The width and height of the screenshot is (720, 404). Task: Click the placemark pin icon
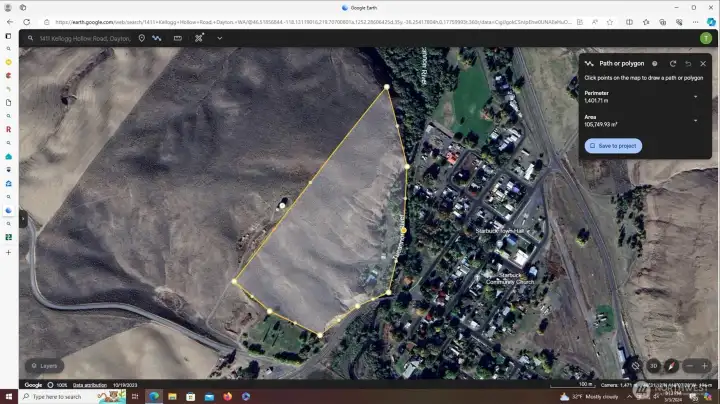141,38
